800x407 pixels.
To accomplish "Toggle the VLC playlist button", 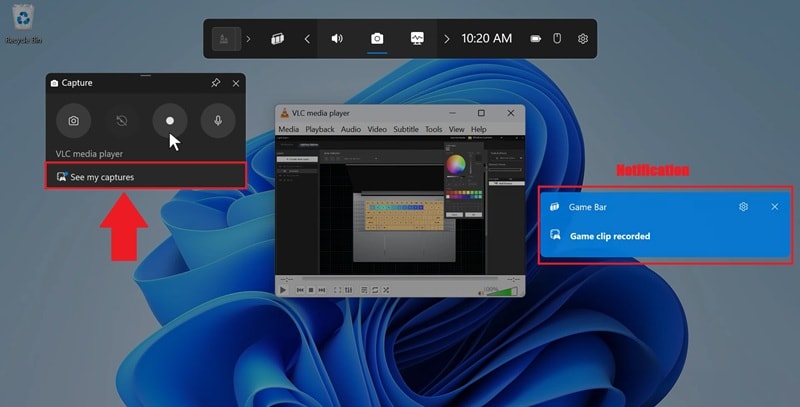I will 364,290.
